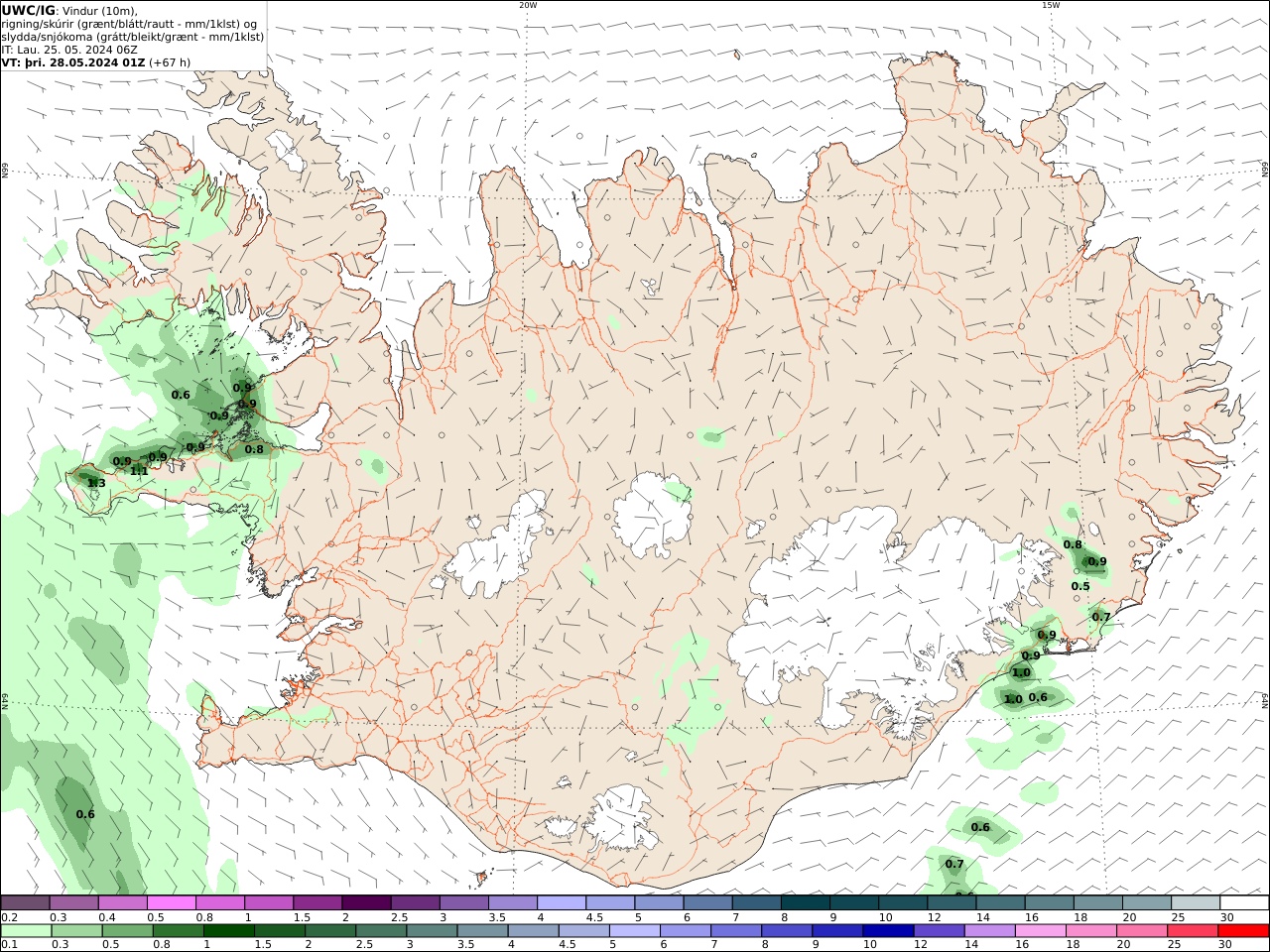The height and width of the screenshot is (952, 1270).
Task: Select the 0.6 value southwest of Reykjanes
Action: tap(85, 814)
